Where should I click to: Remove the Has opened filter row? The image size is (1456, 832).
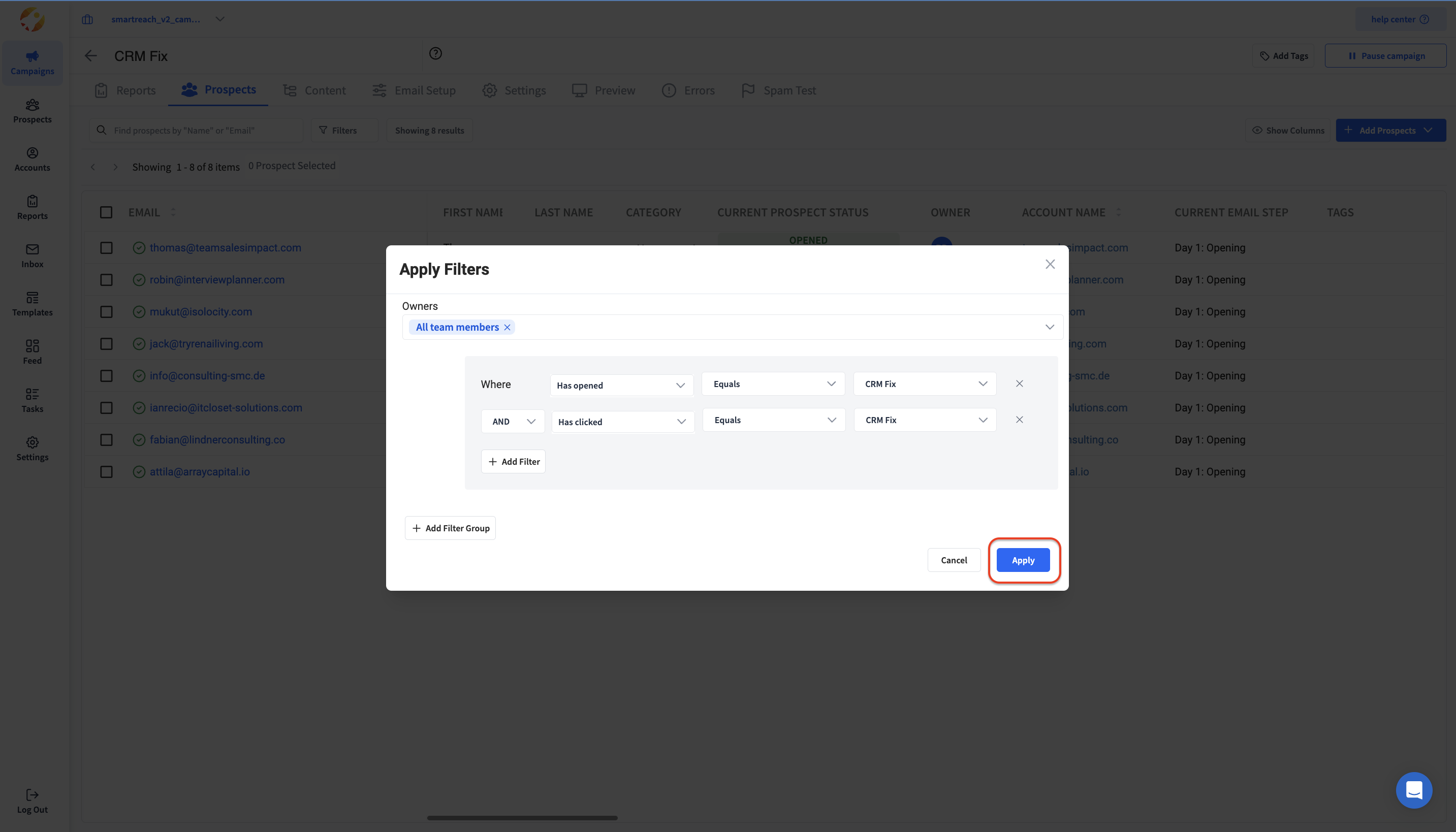(x=1019, y=383)
